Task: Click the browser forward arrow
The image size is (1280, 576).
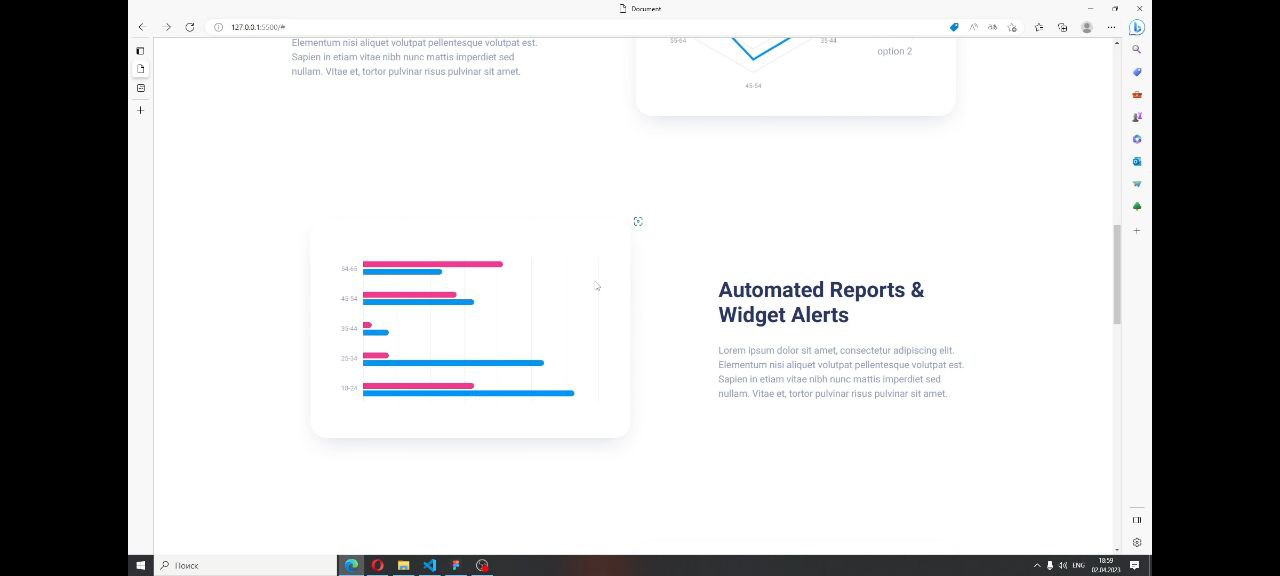Action: click(x=166, y=27)
